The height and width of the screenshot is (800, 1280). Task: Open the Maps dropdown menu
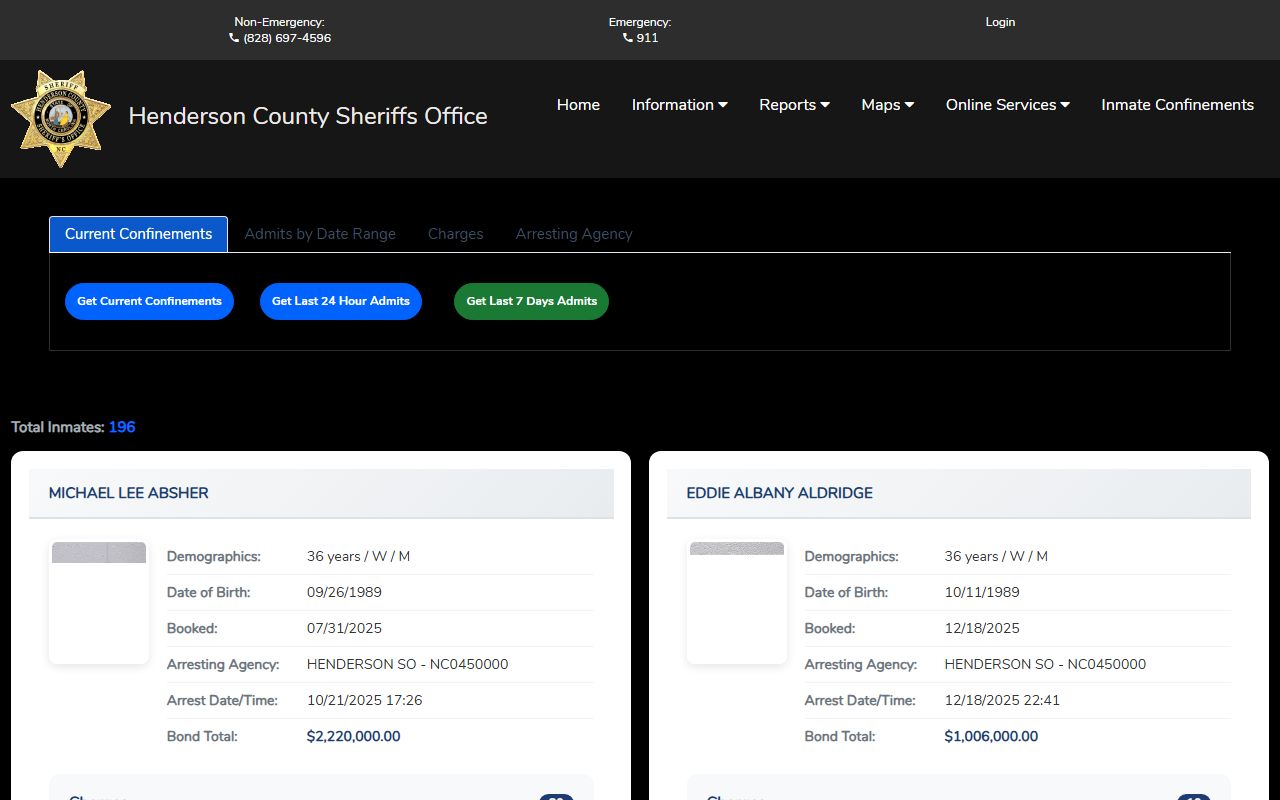coord(888,105)
